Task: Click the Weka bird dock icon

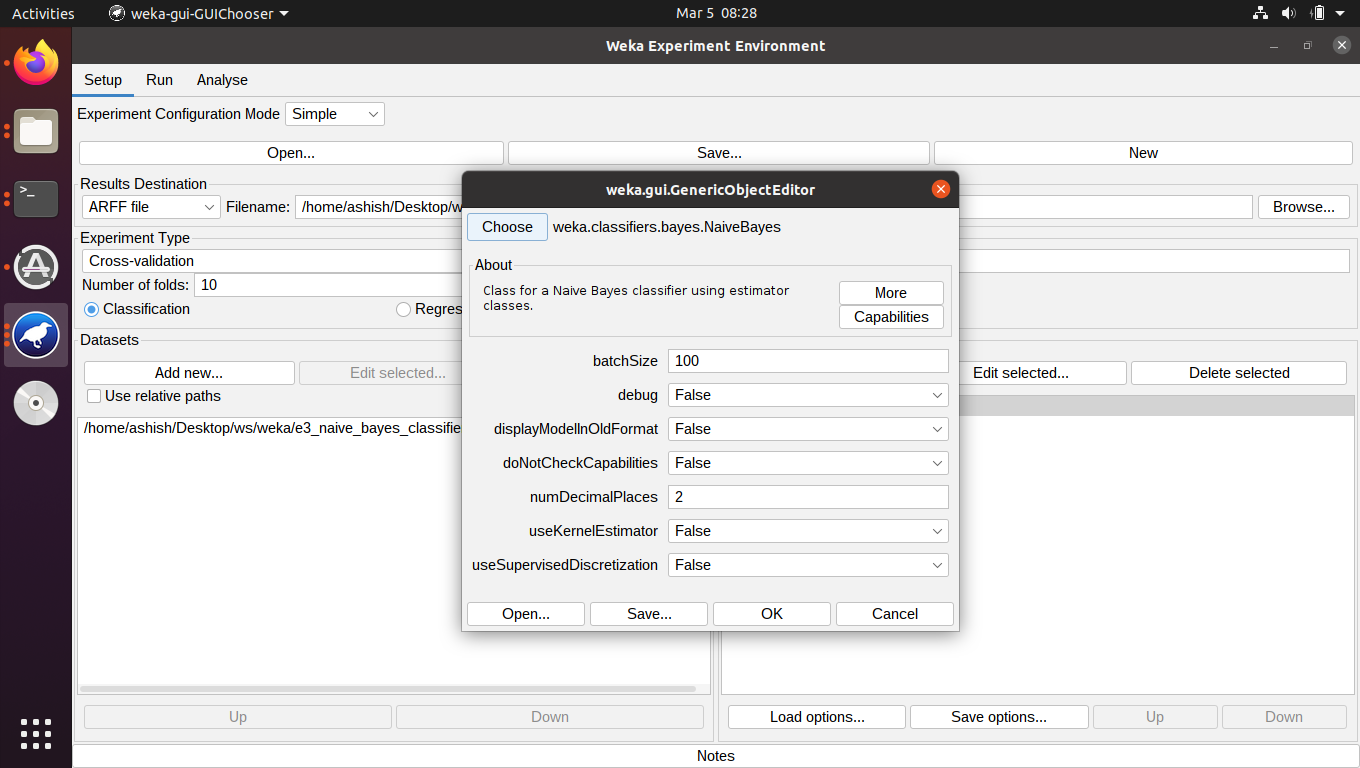Action: [x=36, y=335]
